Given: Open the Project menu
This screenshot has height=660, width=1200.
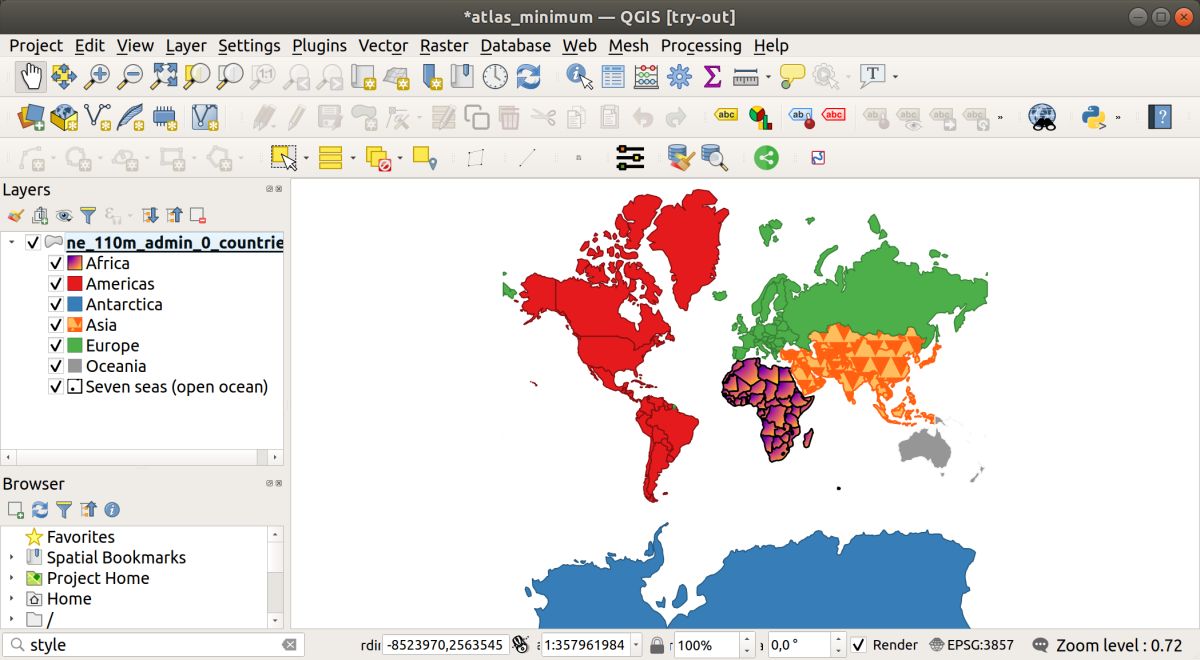Looking at the screenshot, I should pos(36,45).
